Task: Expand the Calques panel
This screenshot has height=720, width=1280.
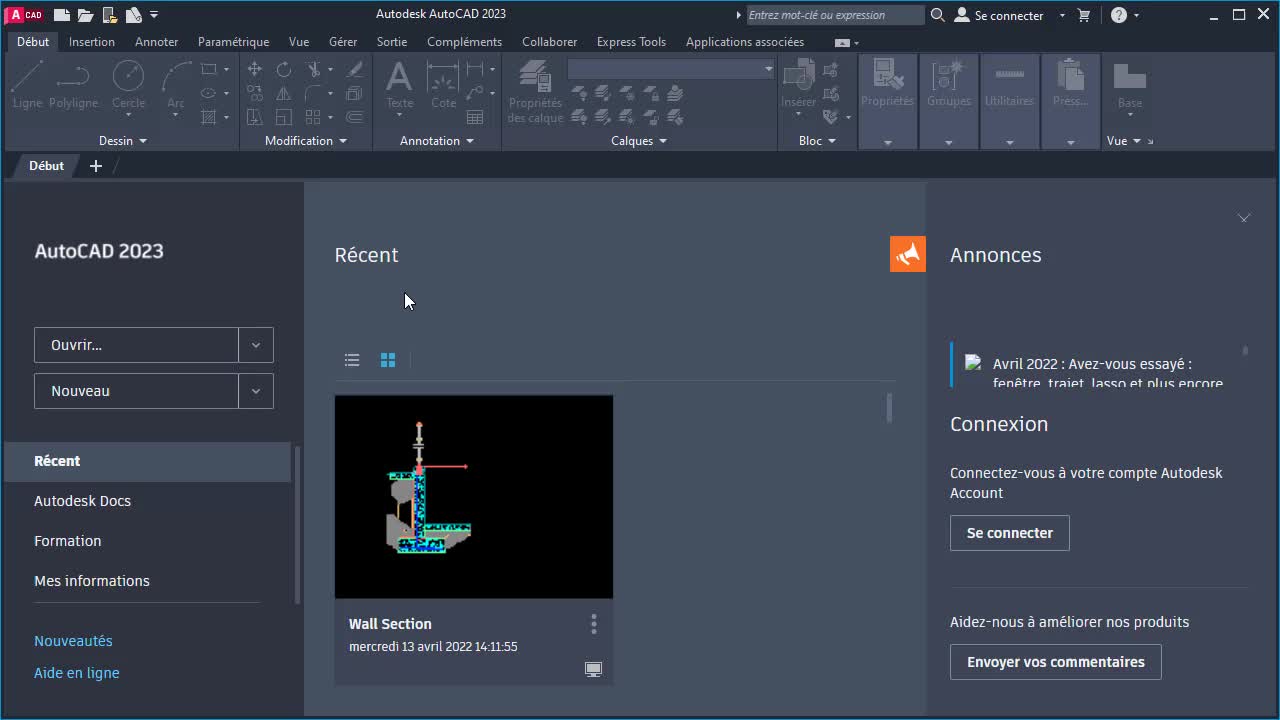Action: (x=639, y=141)
